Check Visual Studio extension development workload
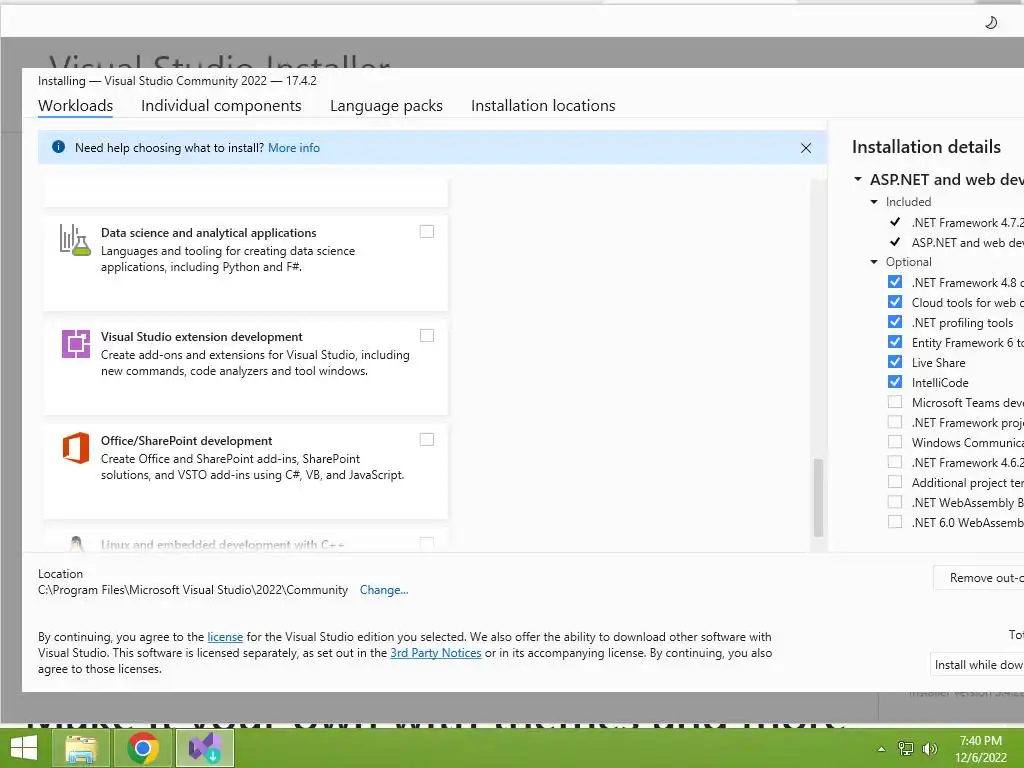 [x=426, y=336]
